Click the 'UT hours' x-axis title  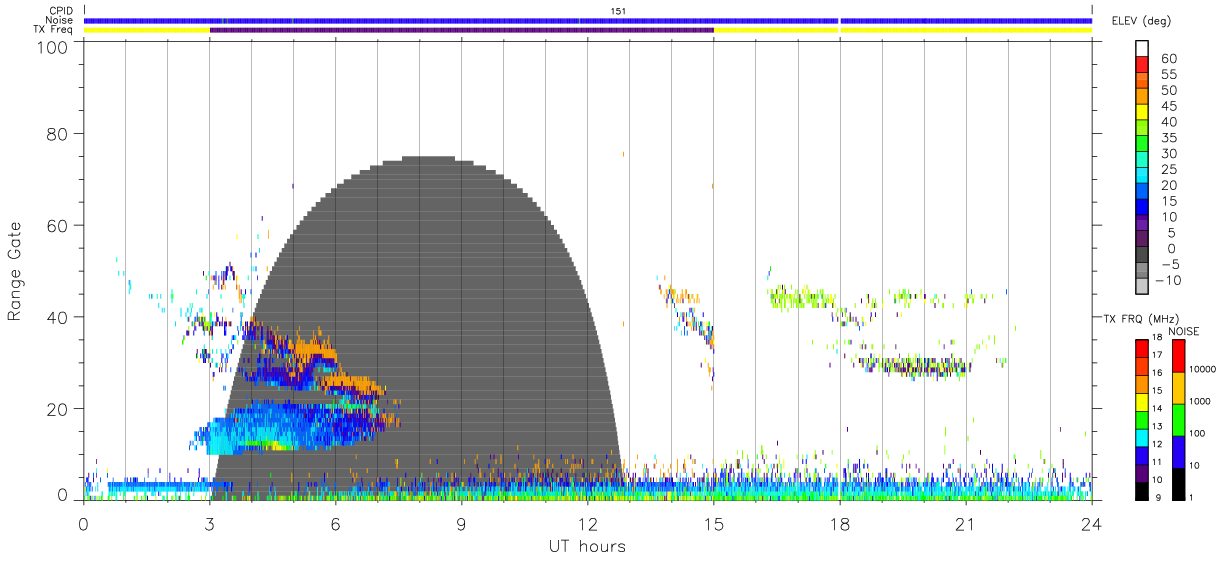(x=586, y=546)
